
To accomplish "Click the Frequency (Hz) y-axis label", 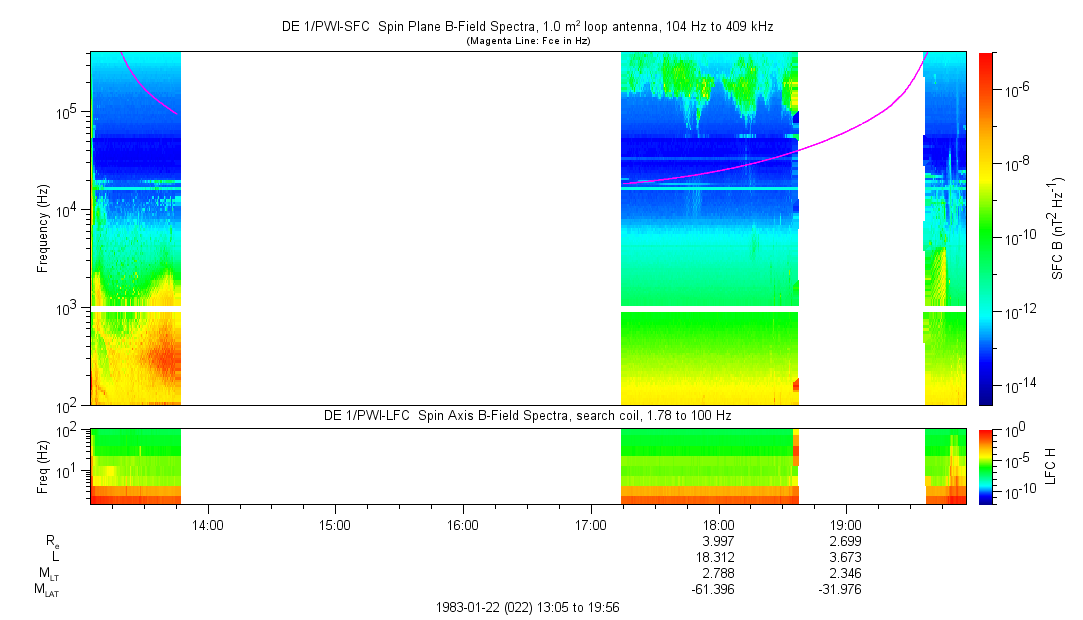I will [x=43, y=228].
